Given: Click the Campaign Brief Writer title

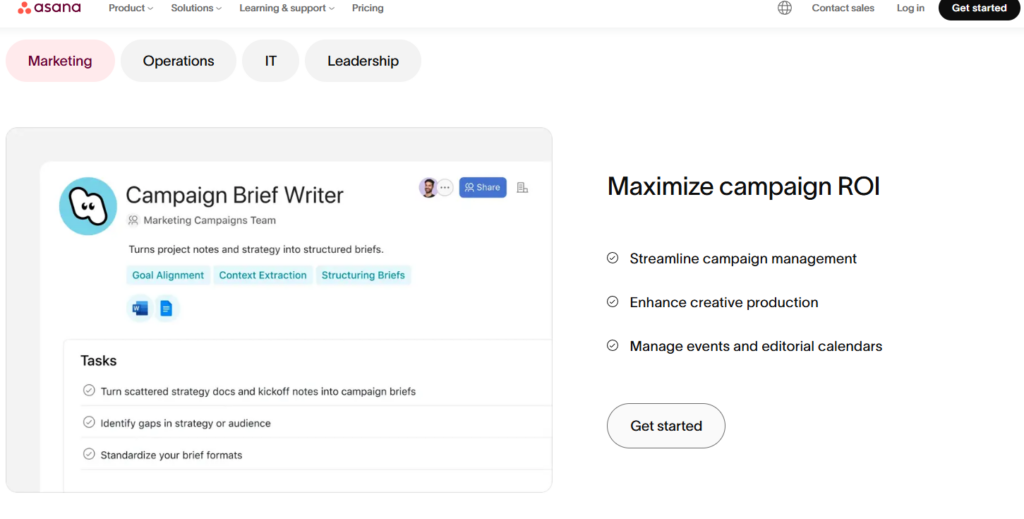Looking at the screenshot, I should [x=234, y=195].
